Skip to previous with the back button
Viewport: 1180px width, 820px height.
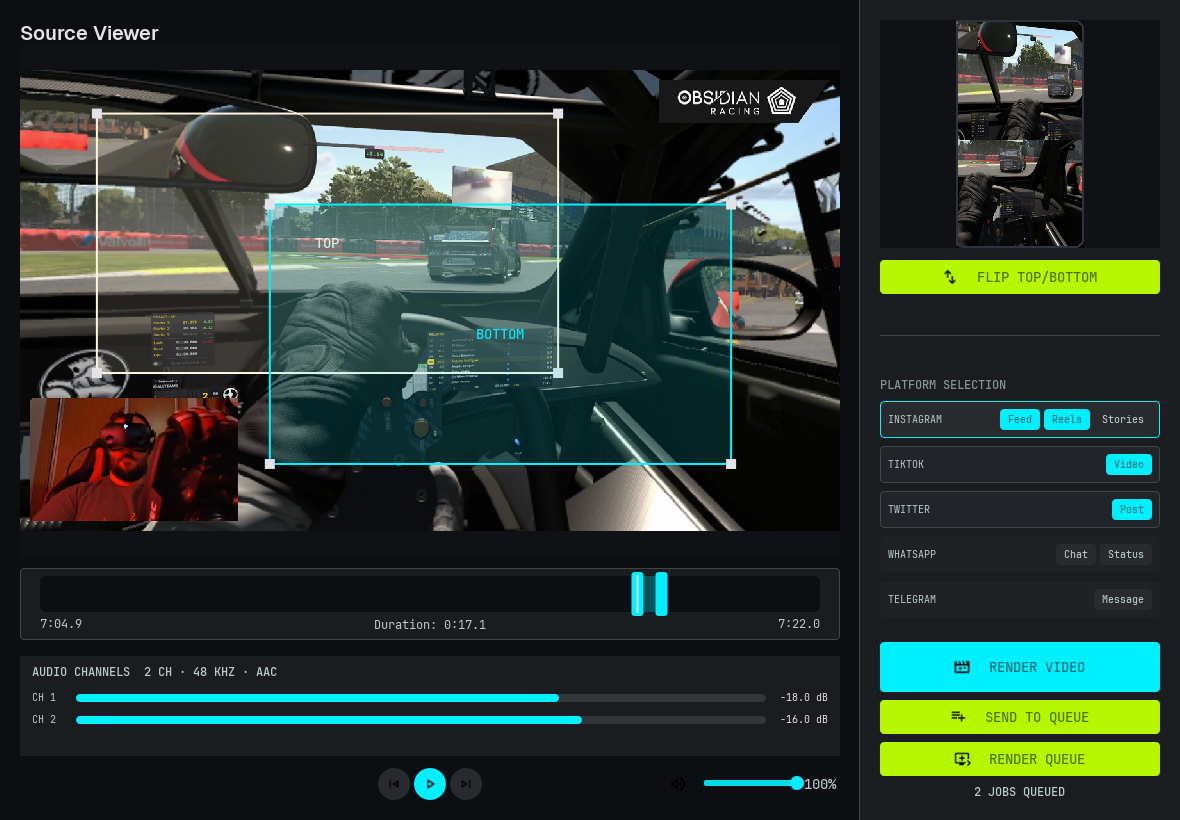(x=394, y=784)
